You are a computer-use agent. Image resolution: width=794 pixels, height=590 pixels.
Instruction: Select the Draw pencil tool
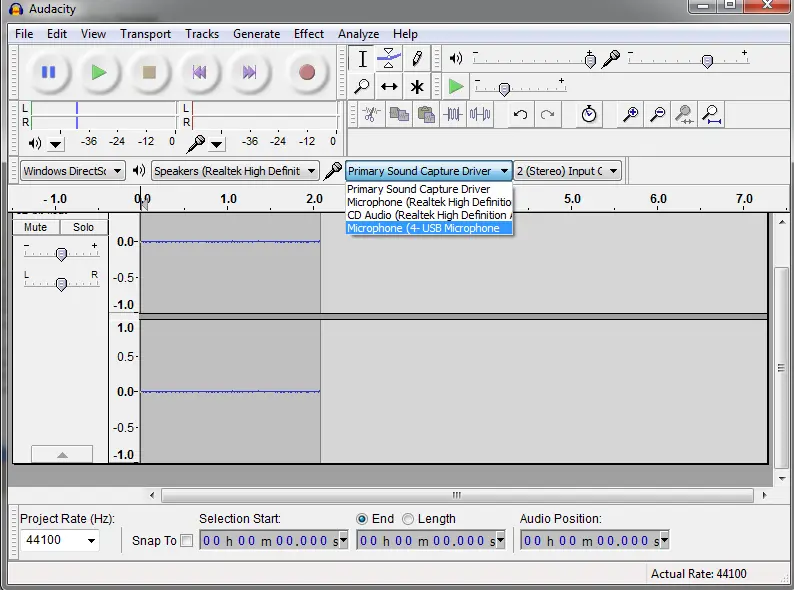tap(417, 59)
